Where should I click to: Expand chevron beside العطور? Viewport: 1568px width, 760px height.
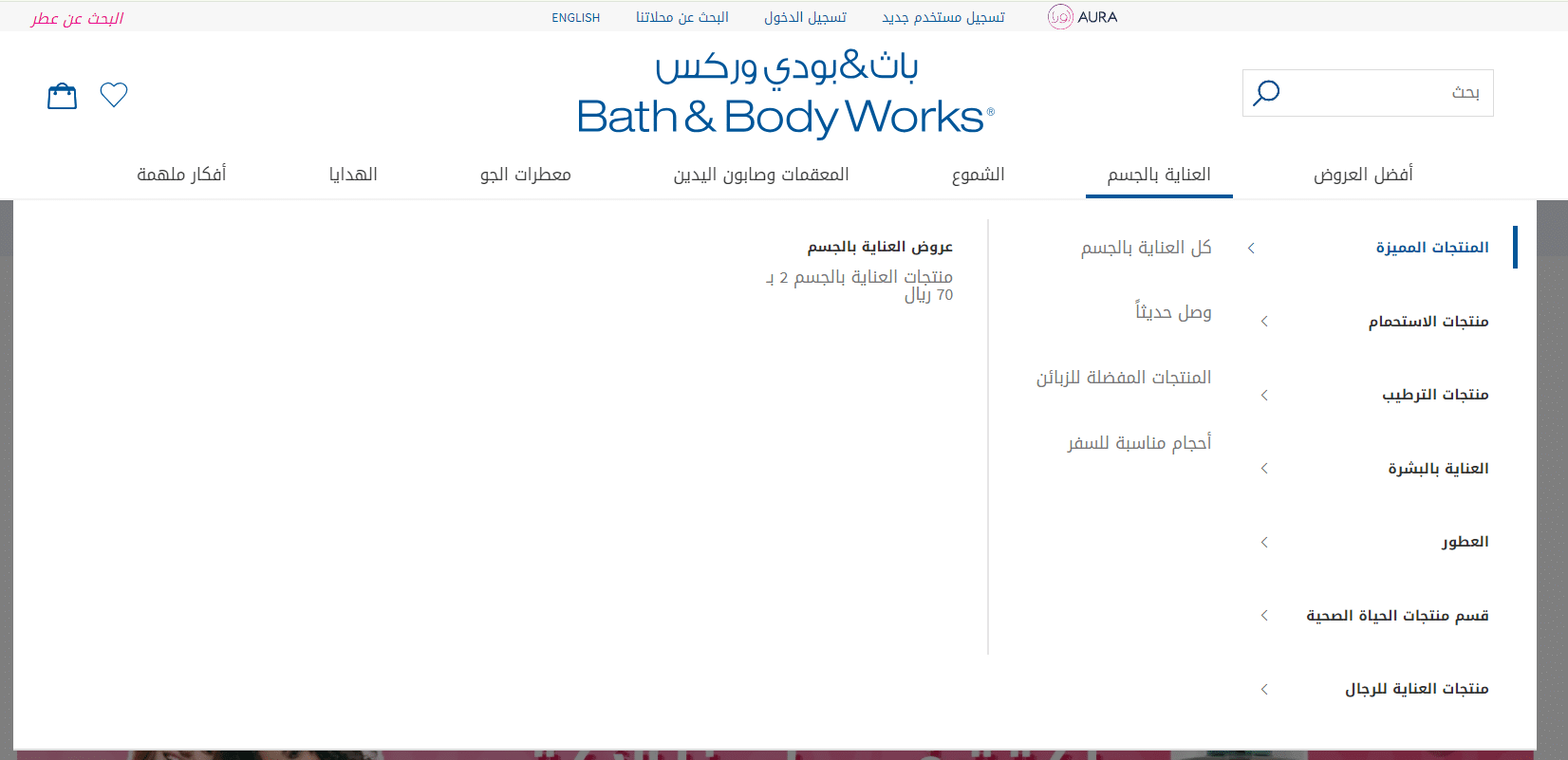(1264, 542)
